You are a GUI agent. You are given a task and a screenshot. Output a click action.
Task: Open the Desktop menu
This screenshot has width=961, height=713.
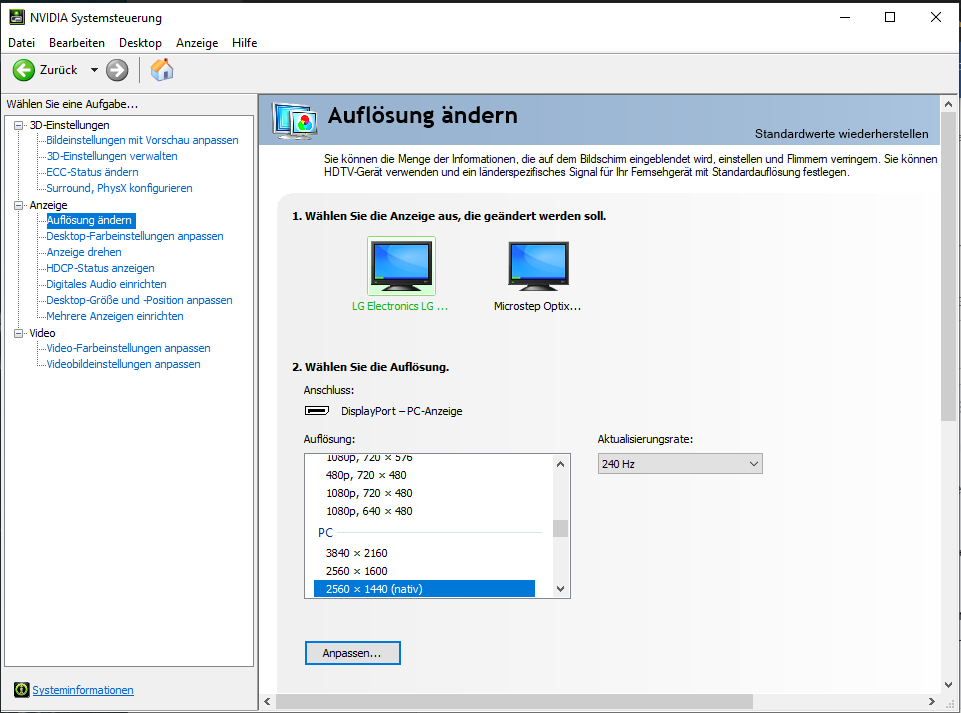click(x=140, y=43)
